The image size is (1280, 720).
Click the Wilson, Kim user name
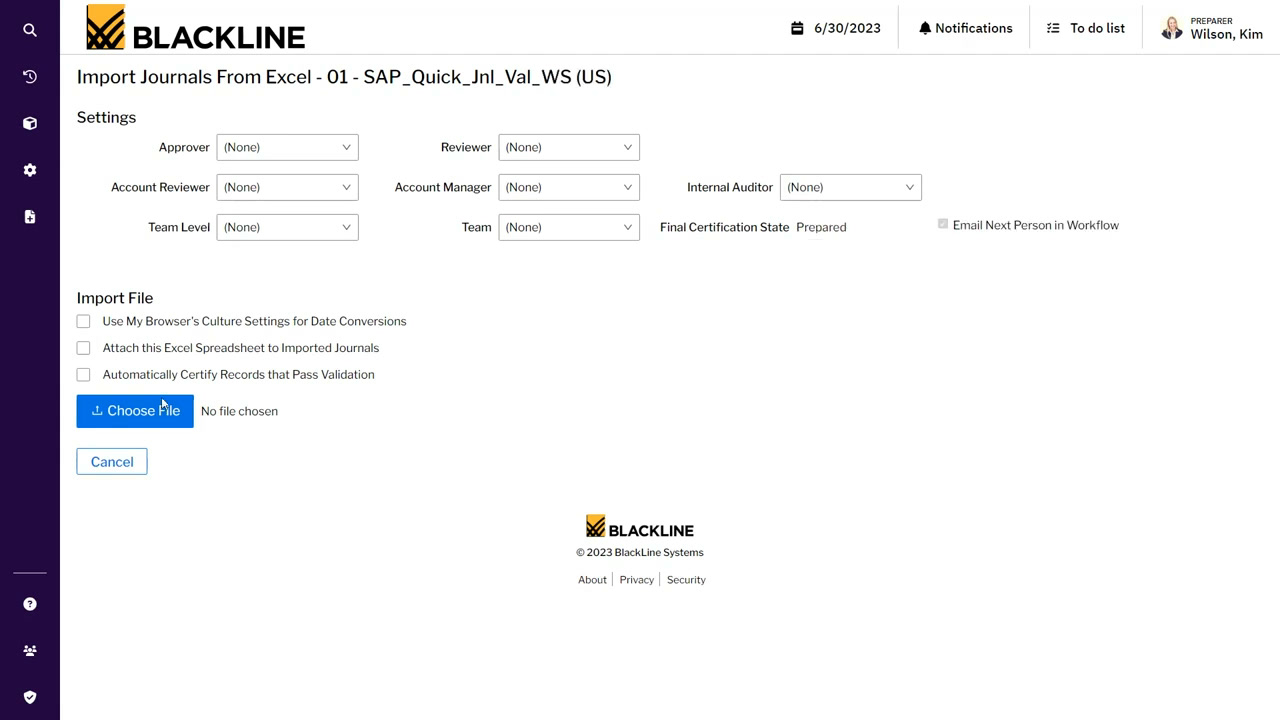[x=1226, y=34]
